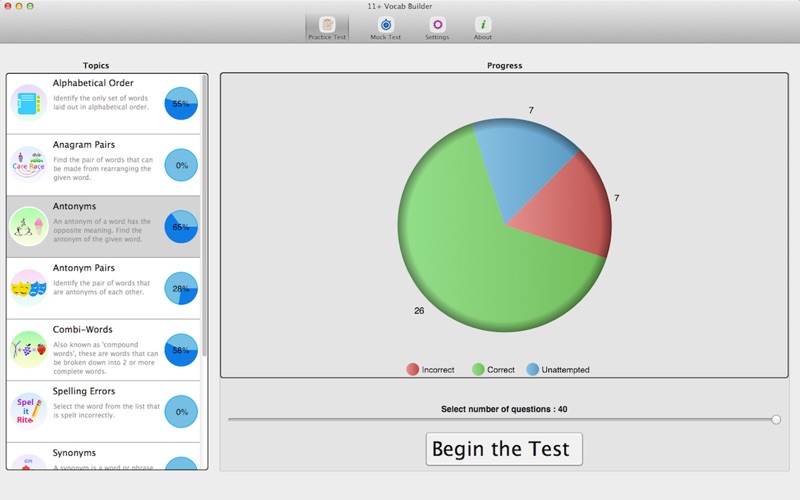The image size is (800, 500).
Task: Click the Begin the Test button
Action: click(x=504, y=449)
